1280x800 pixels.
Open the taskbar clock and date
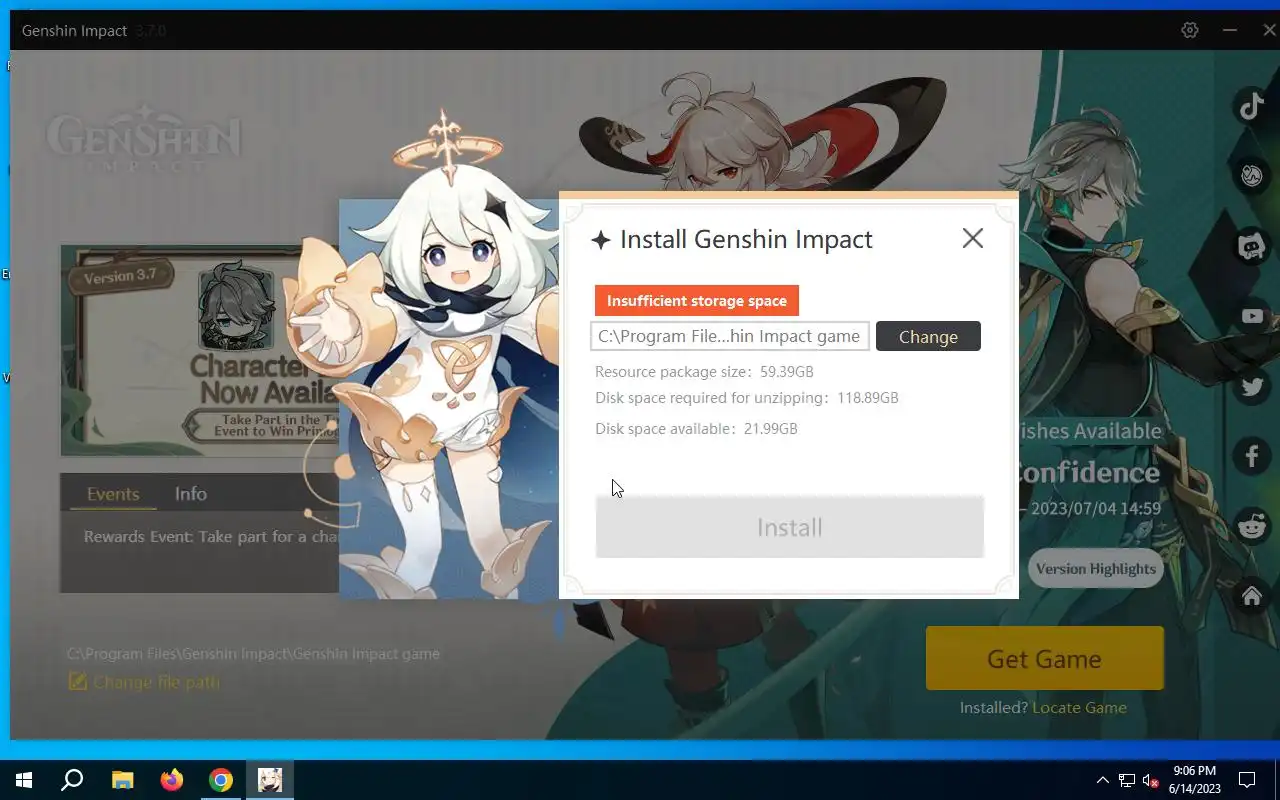click(x=1195, y=780)
